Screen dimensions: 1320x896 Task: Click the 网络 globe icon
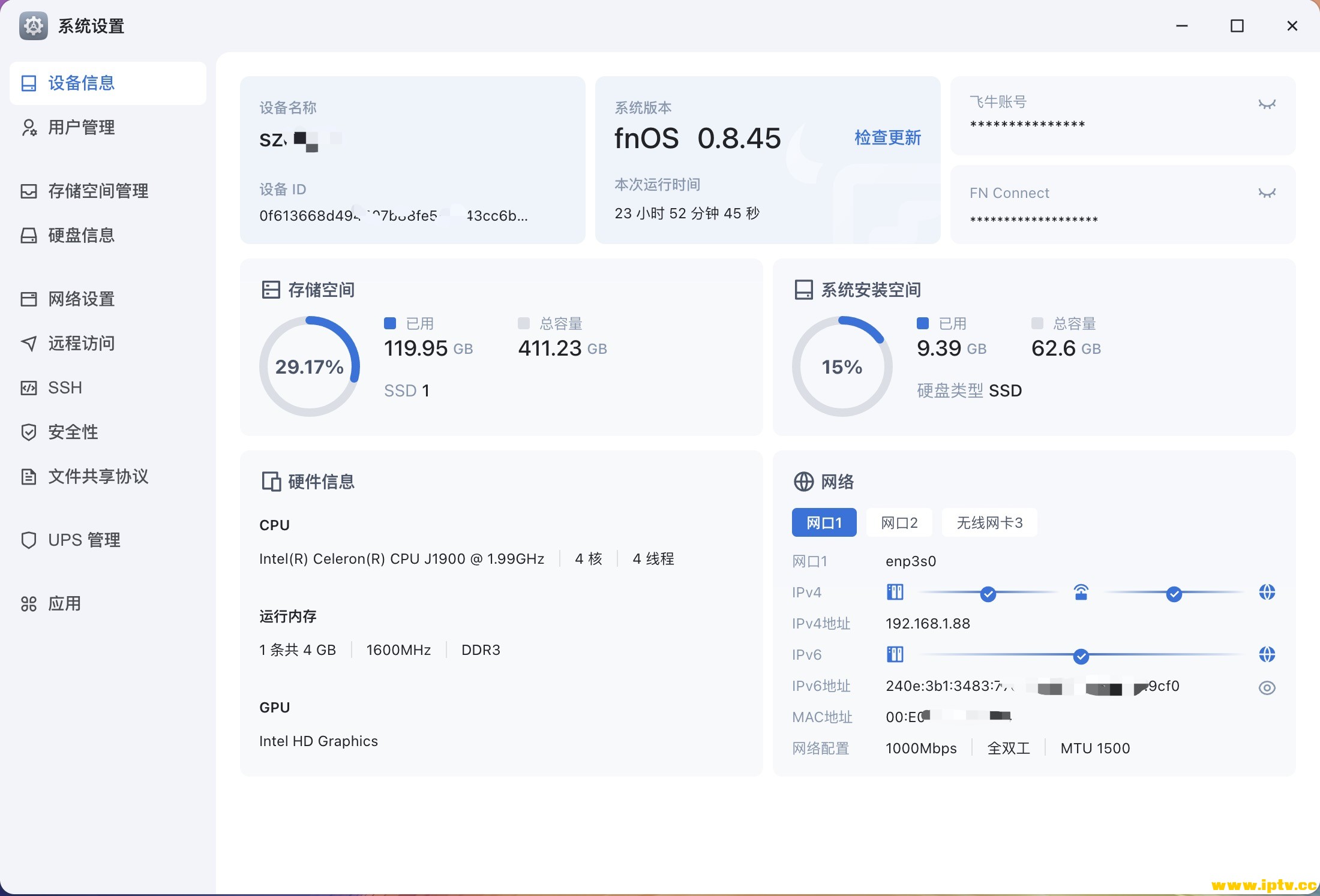click(x=803, y=482)
